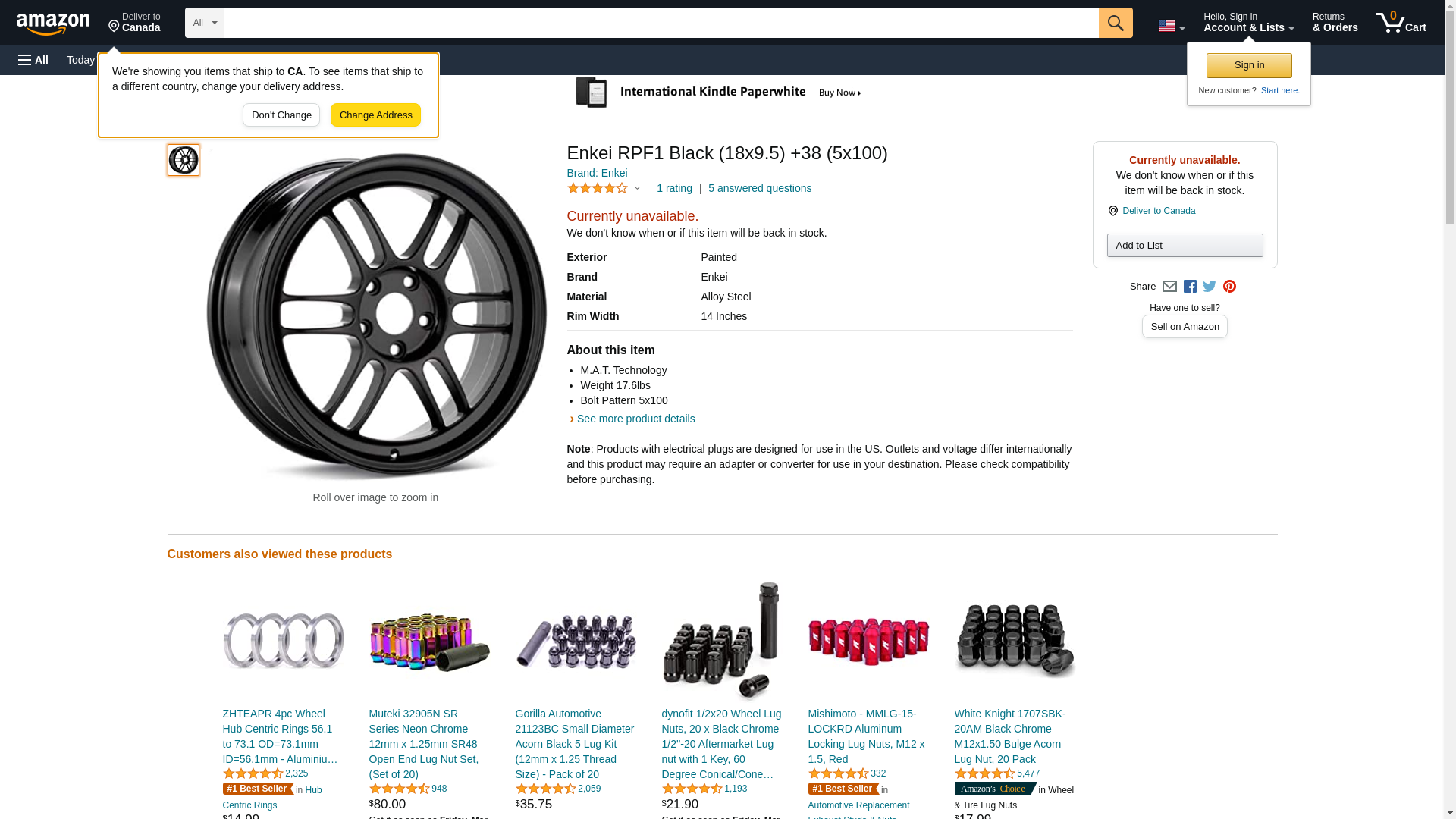
Task: Focus the Amazon search input field
Action: 661,23
